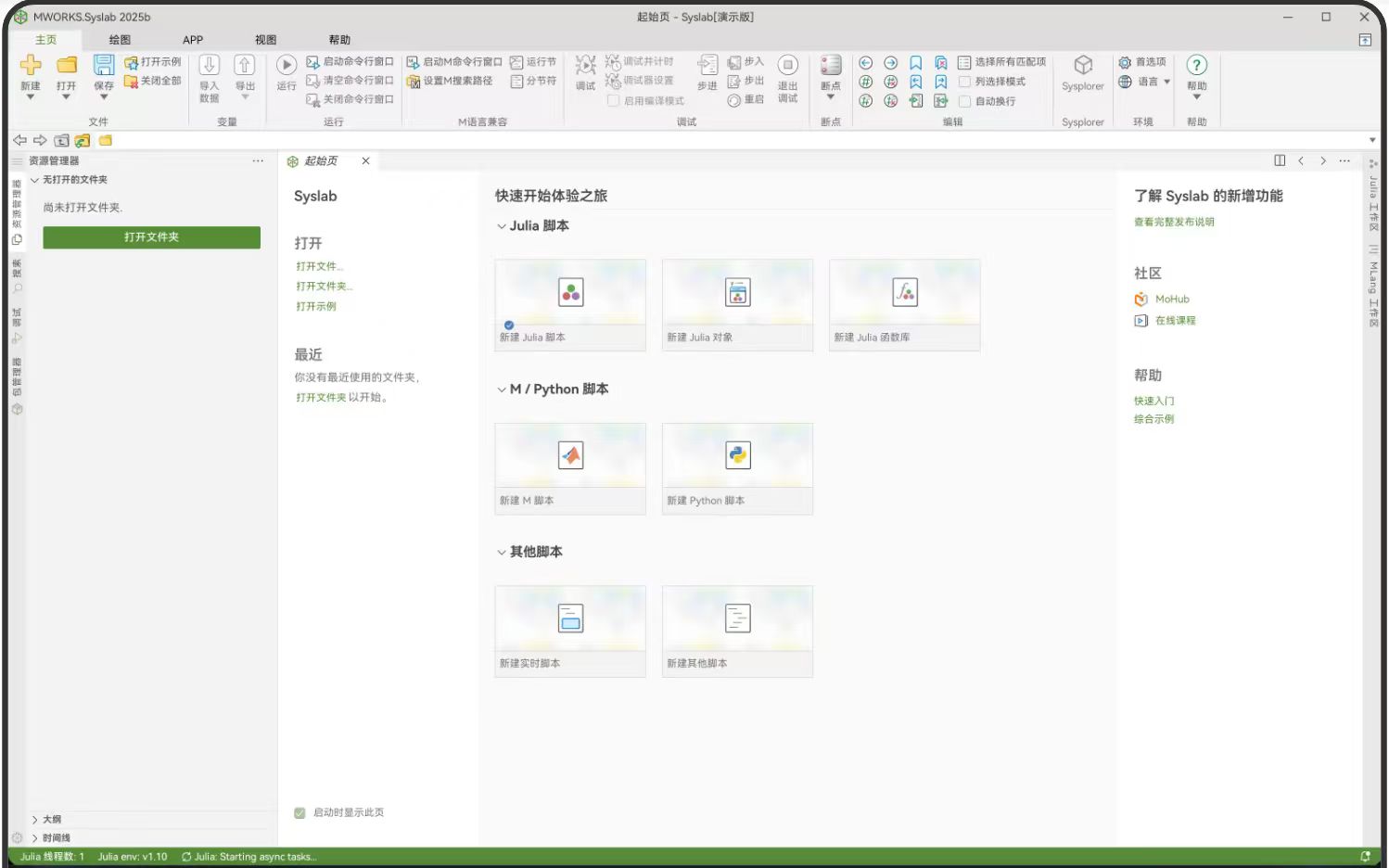The height and width of the screenshot is (868, 1389).
Task: Click the 步进 step button
Action: [707, 72]
